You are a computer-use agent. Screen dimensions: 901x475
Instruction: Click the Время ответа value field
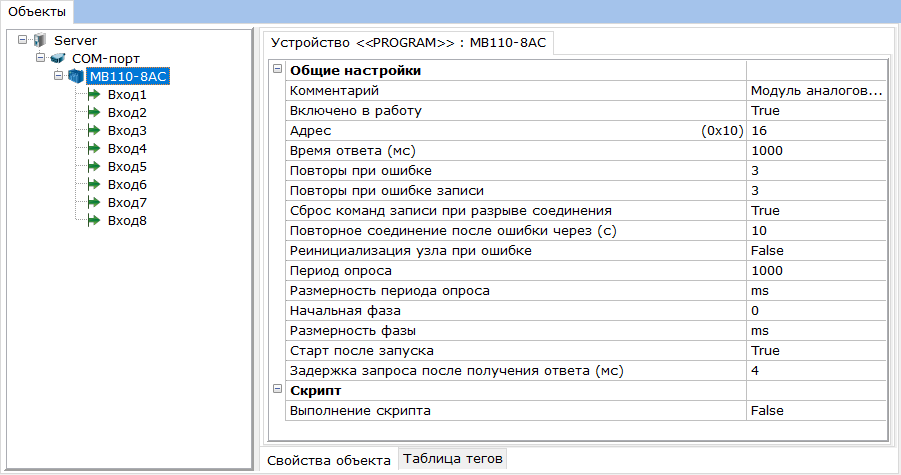click(815, 151)
